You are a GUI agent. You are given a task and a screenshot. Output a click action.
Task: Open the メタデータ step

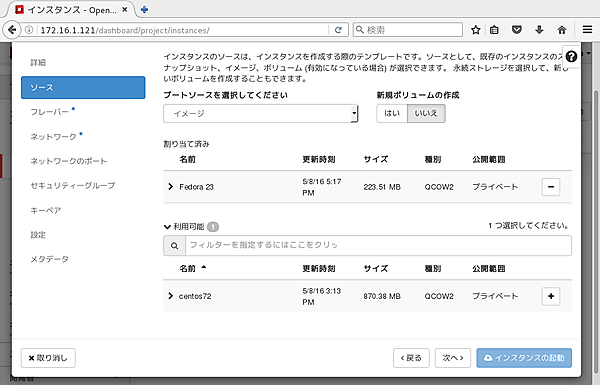(x=50, y=259)
